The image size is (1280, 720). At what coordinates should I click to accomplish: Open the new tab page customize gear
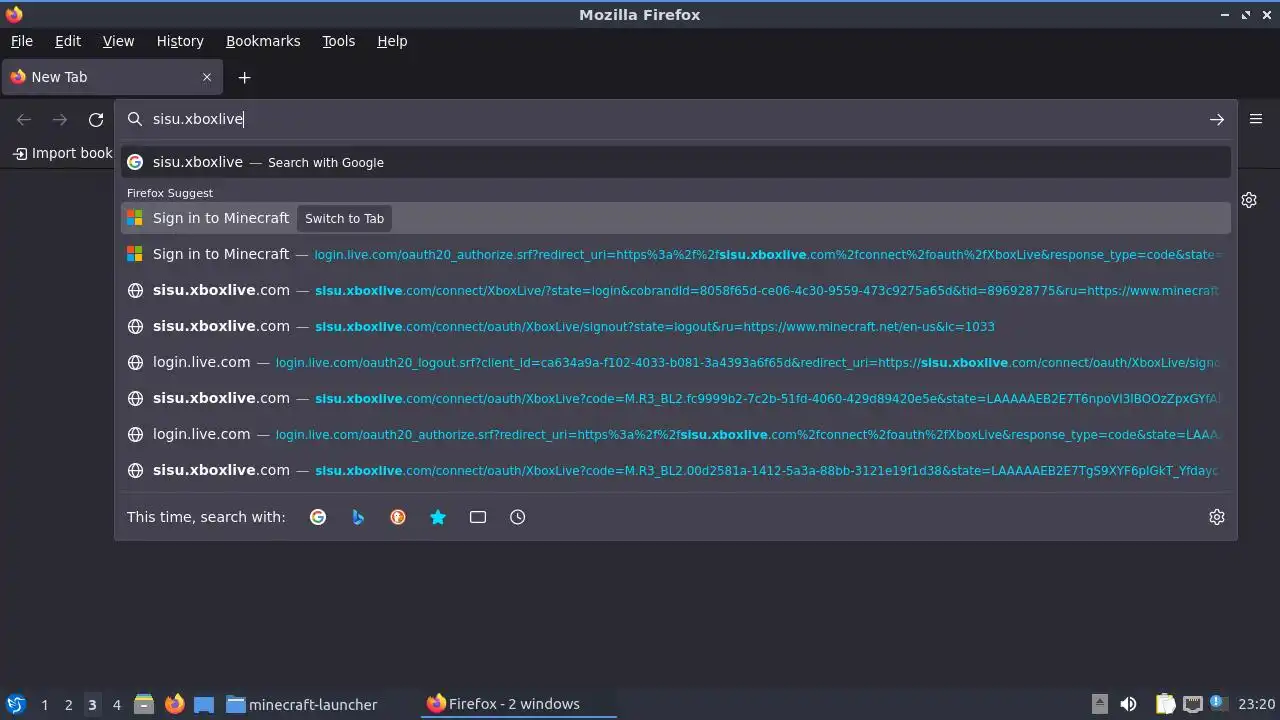1249,200
